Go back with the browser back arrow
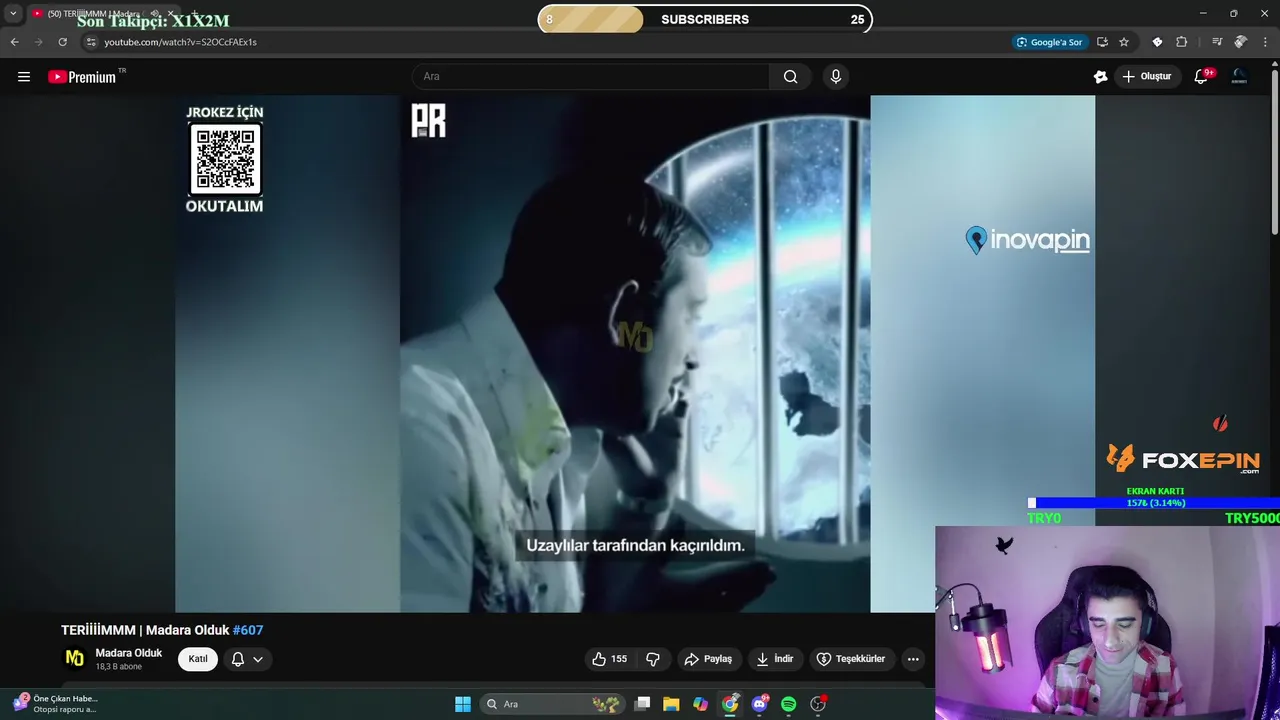 (x=14, y=42)
